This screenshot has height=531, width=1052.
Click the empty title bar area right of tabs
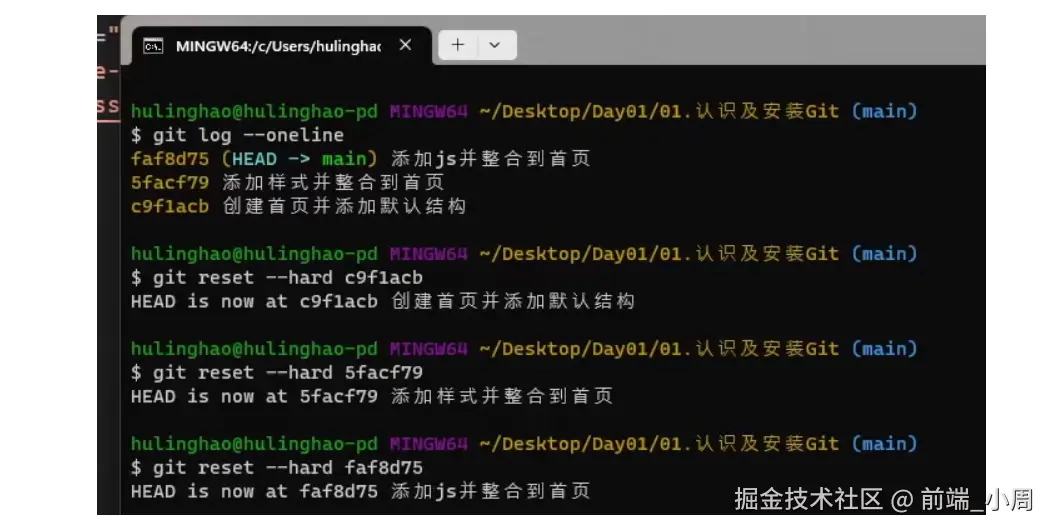tap(751, 40)
